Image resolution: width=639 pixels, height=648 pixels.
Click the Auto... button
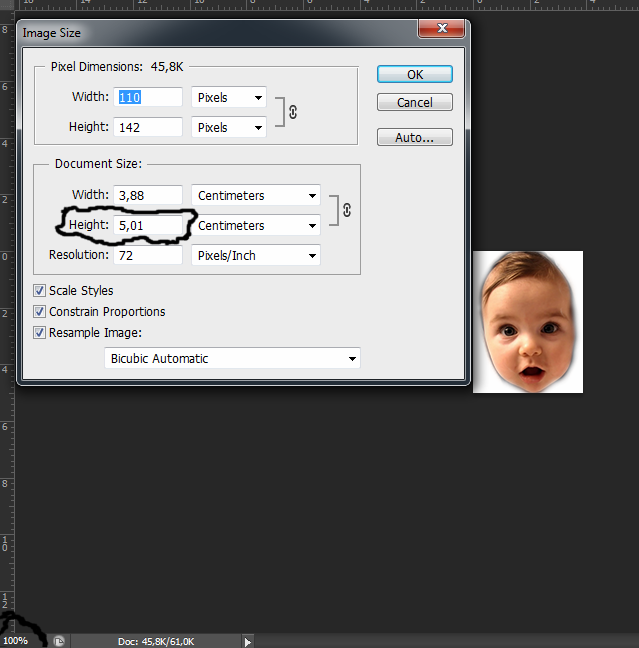tap(415, 137)
